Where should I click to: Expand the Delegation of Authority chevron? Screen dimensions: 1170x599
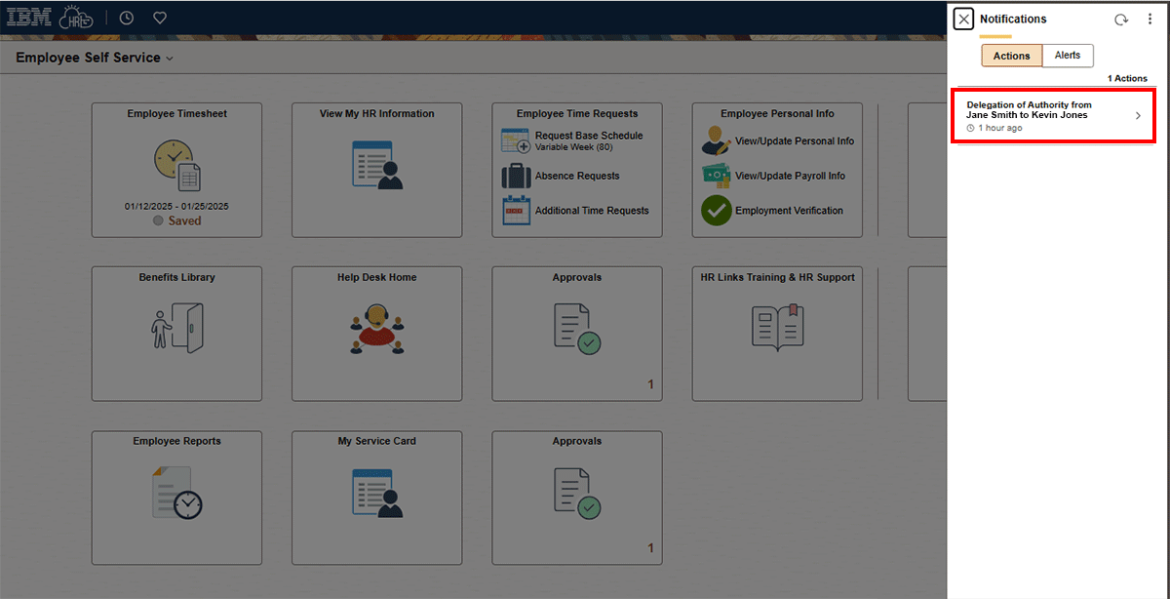click(1137, 116)
